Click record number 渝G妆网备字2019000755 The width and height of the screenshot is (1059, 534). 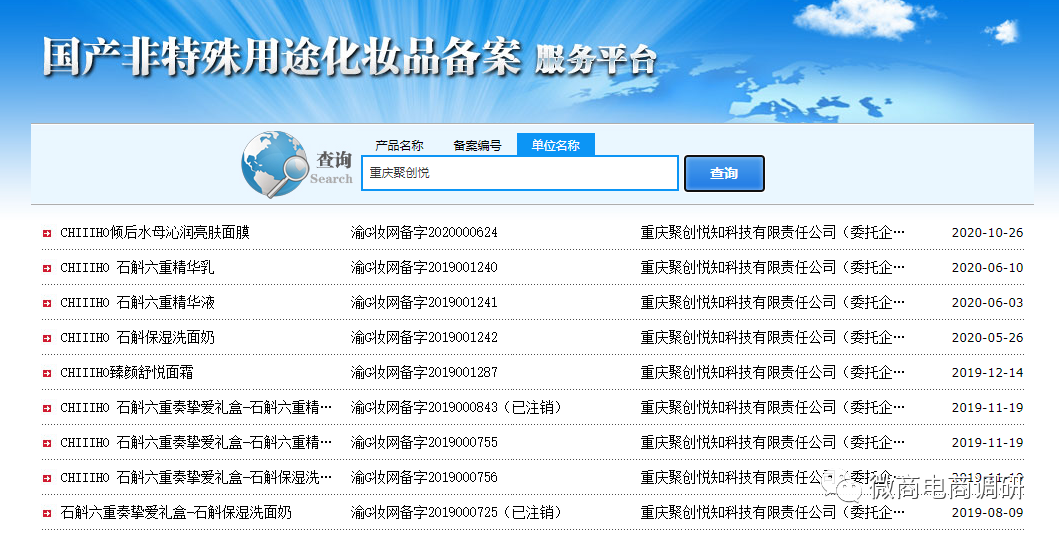[x=423, y=443]
